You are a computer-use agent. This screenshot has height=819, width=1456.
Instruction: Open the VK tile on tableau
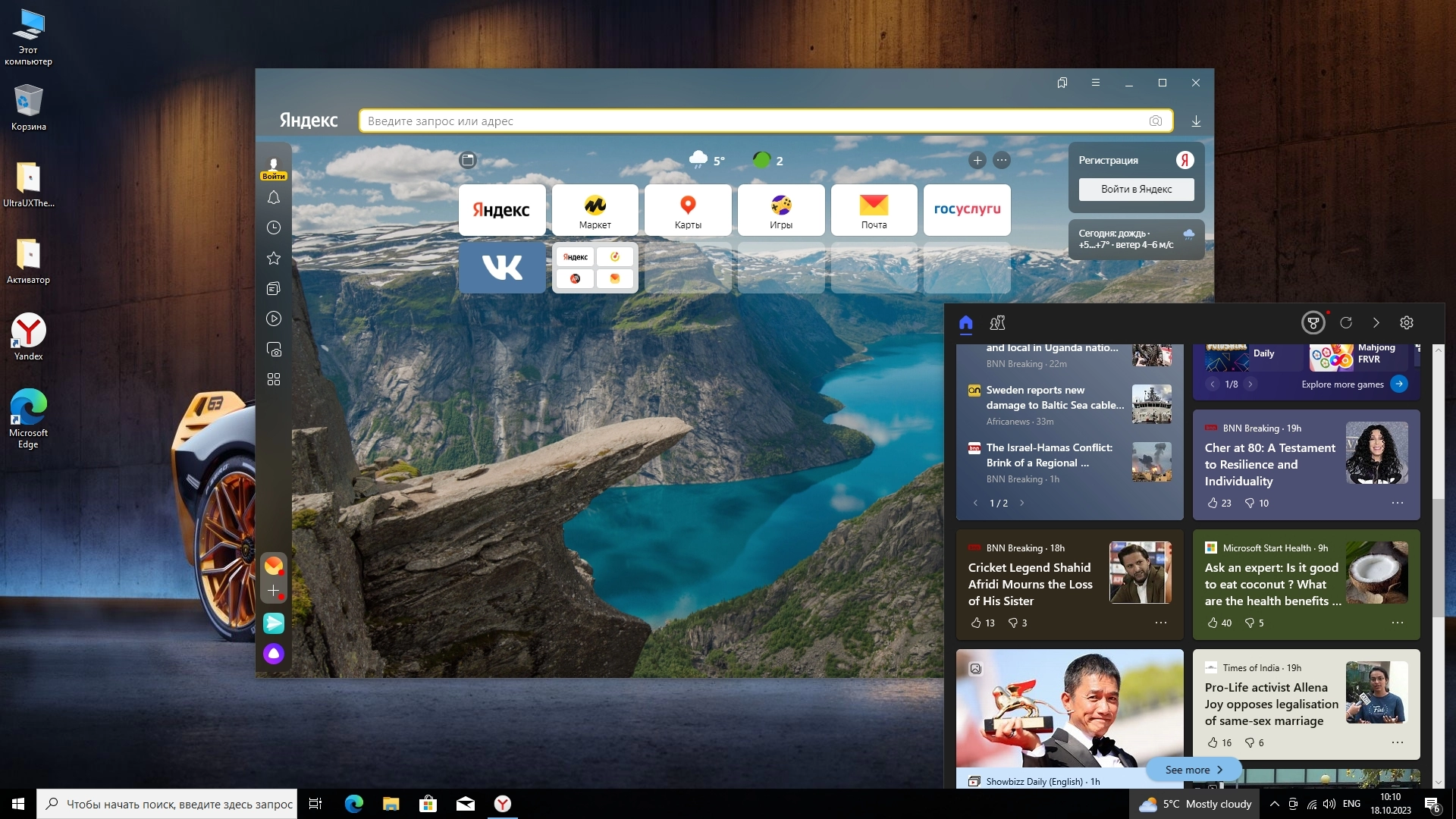point(502,268)
